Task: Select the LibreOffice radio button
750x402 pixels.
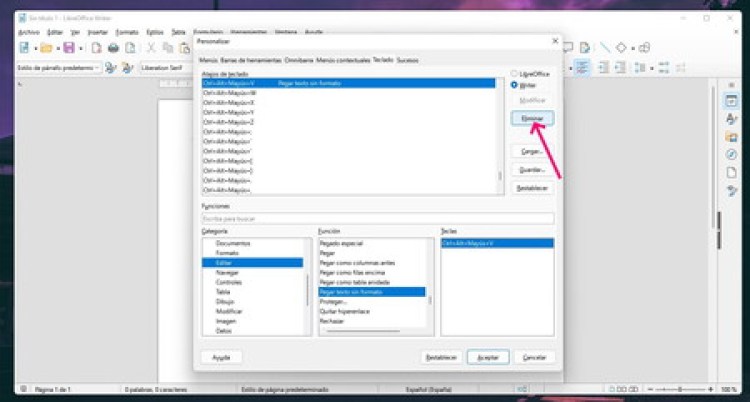Action: [514, 74]
